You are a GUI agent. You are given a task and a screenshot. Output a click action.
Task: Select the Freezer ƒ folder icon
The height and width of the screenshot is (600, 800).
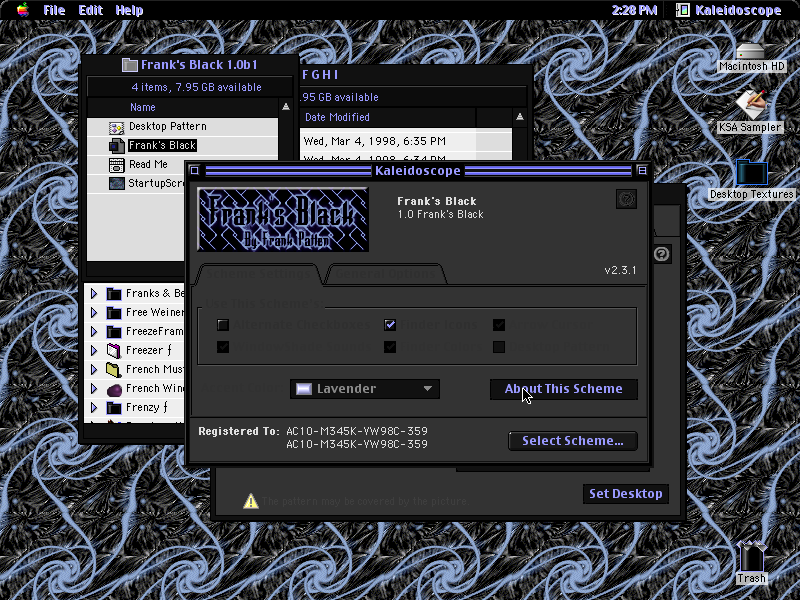coord(114,351)
